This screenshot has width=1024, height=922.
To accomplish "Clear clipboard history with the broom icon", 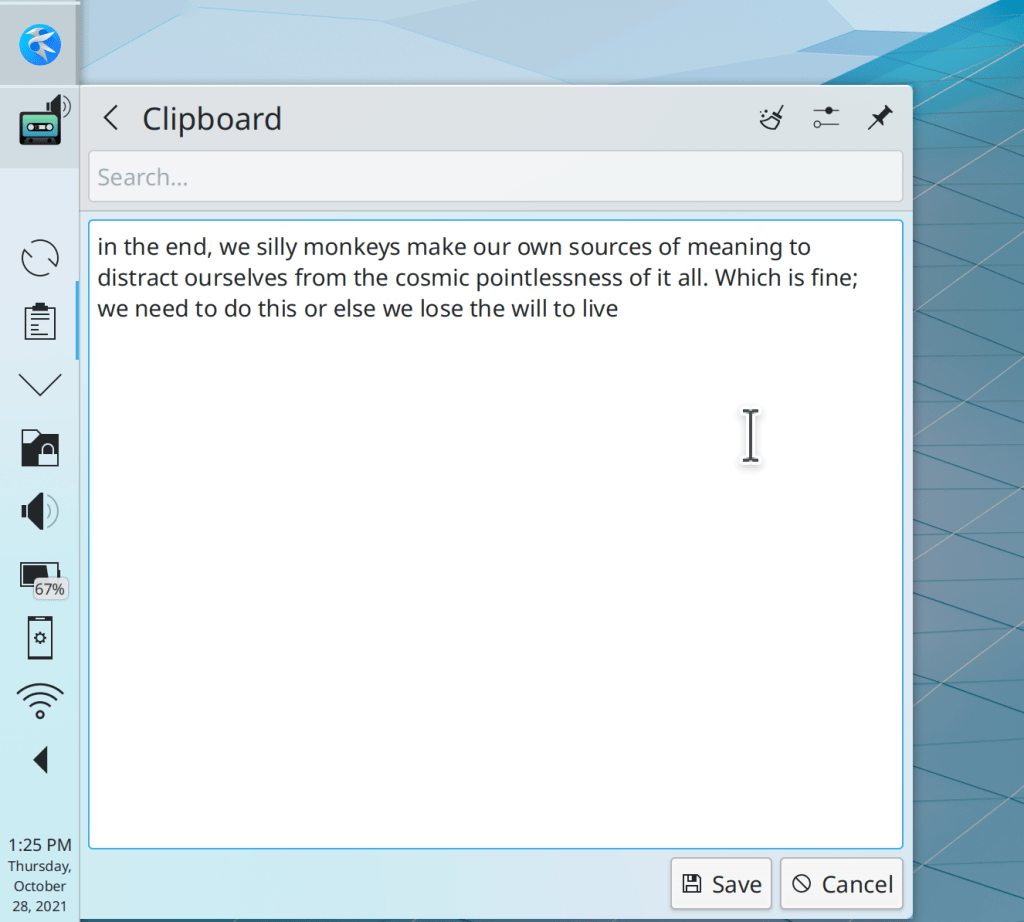I will pos(771,119).
